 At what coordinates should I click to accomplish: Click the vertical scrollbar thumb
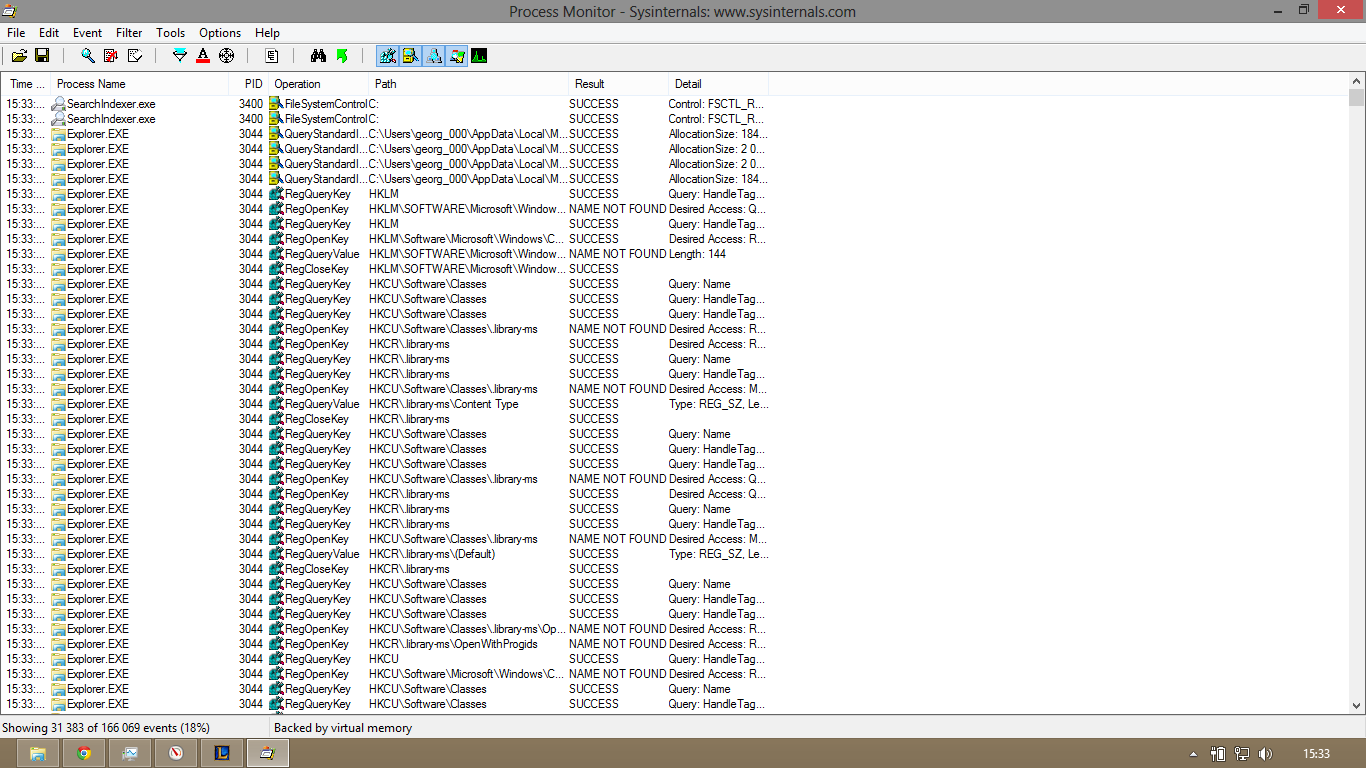click(x=1356, y=98)
